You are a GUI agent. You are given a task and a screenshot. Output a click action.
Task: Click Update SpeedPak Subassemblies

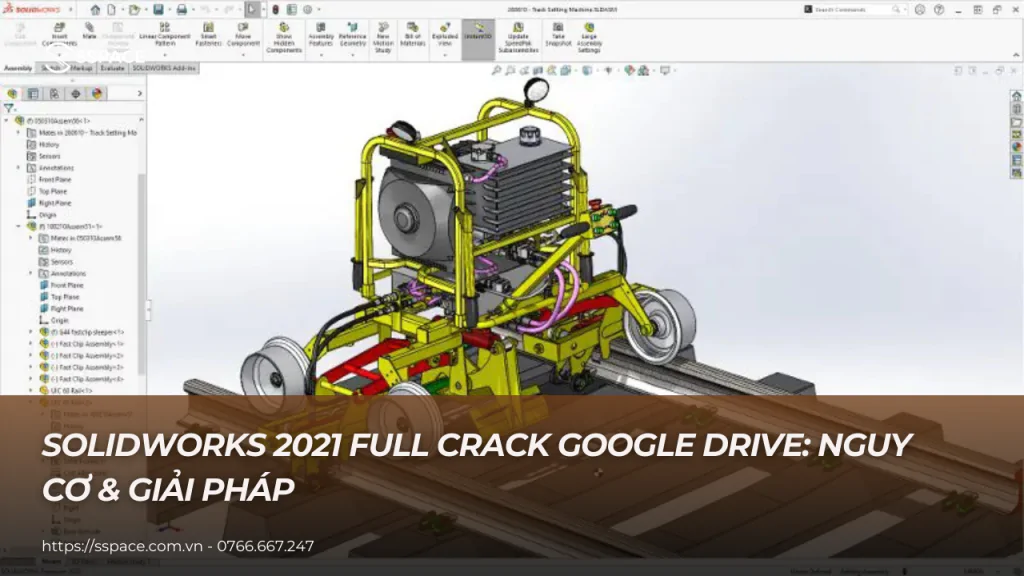click(518, 37)
